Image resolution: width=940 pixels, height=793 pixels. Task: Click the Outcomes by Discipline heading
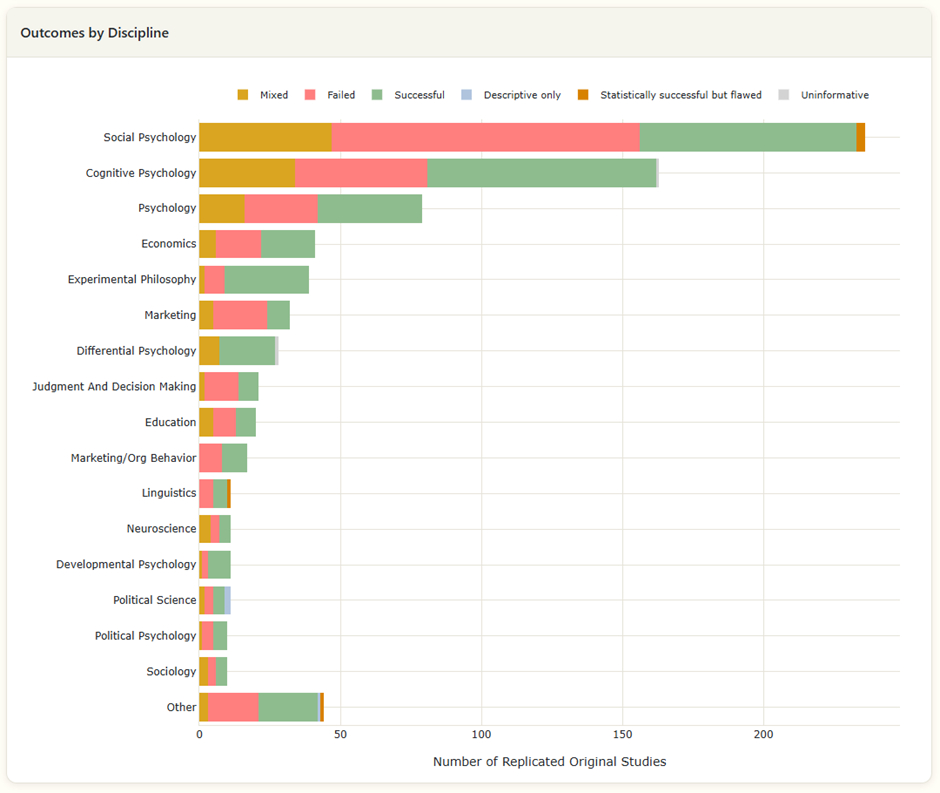pos(94,33)
